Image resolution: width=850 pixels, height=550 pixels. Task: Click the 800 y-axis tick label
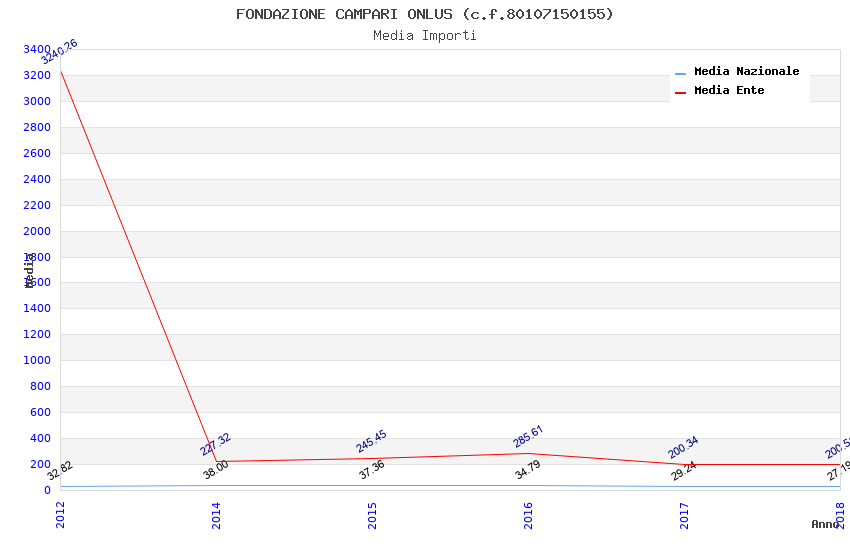40,386
